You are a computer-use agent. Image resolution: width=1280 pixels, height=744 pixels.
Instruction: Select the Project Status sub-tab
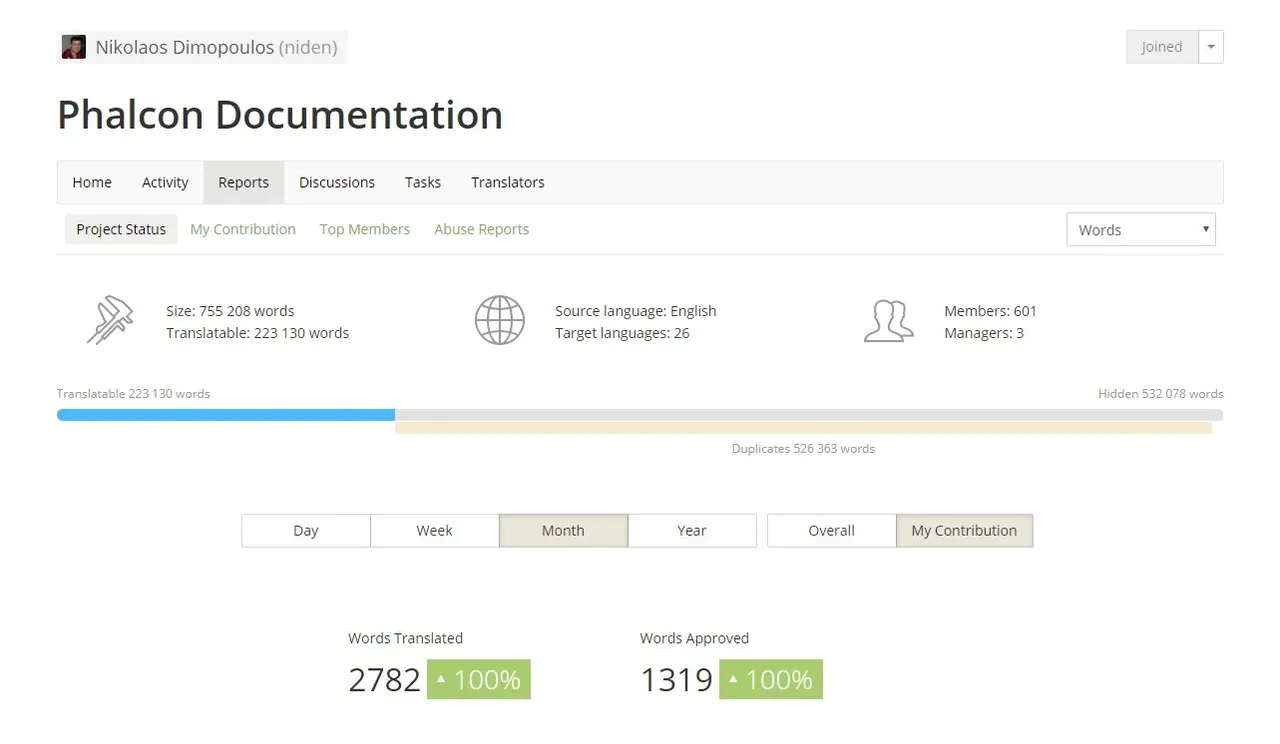[121, 229]
